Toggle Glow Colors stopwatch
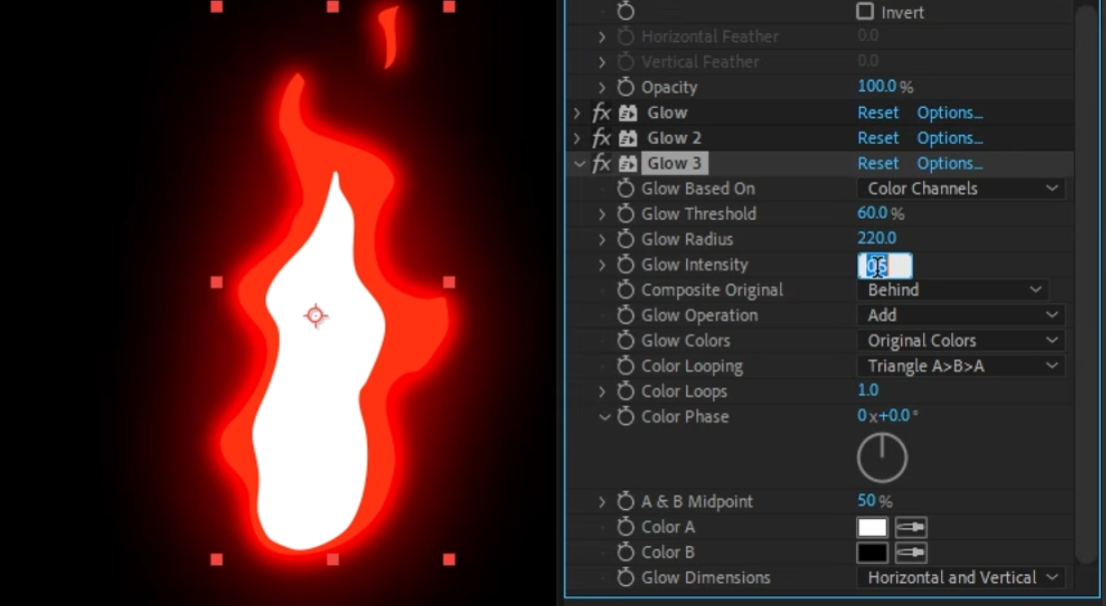The height and width of the screenshot is (606, 1106). 626,341
